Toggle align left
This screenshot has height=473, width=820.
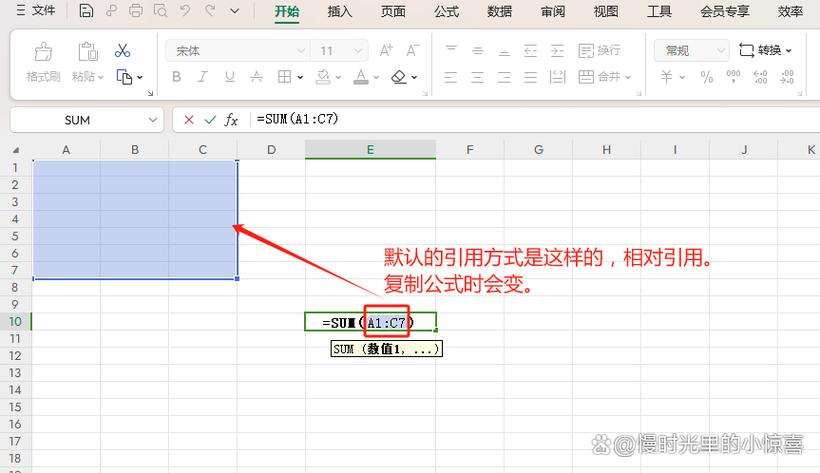pos(451,77)
